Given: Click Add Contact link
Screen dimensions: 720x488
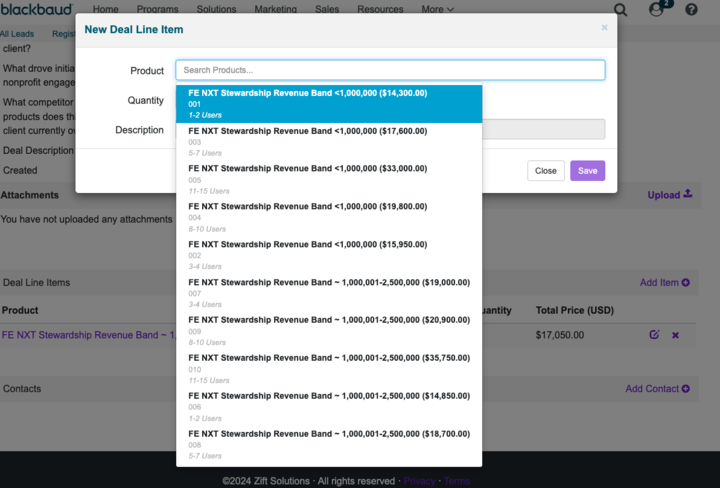Looking at the screenshot, I should [657, 388].
